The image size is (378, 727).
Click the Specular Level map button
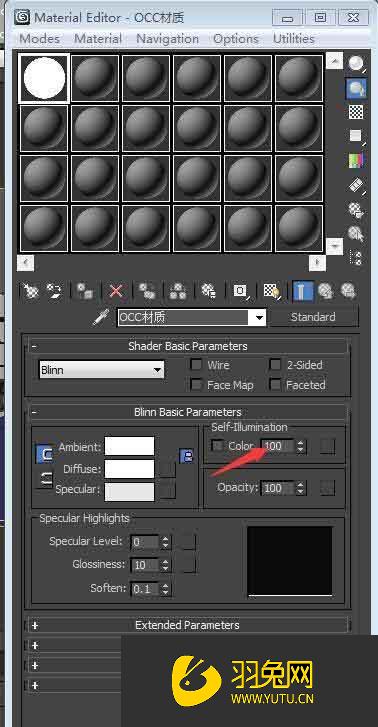click(189, 542)
